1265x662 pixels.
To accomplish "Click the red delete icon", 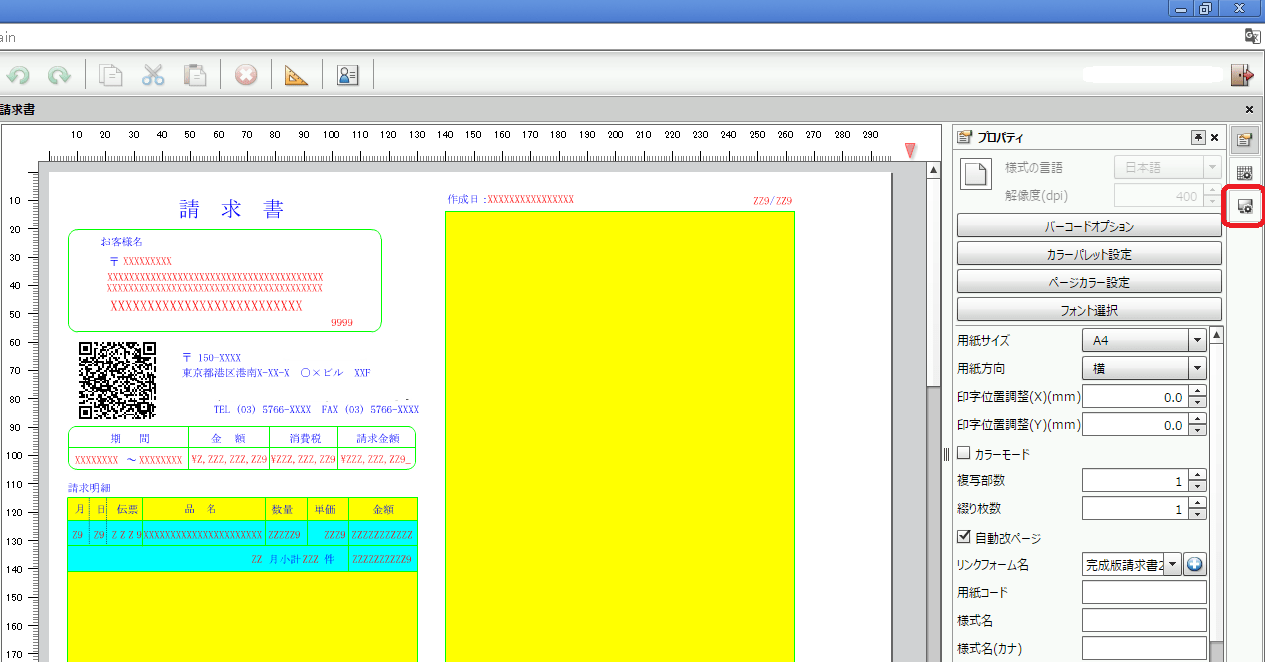I will [x=246, y=75].
